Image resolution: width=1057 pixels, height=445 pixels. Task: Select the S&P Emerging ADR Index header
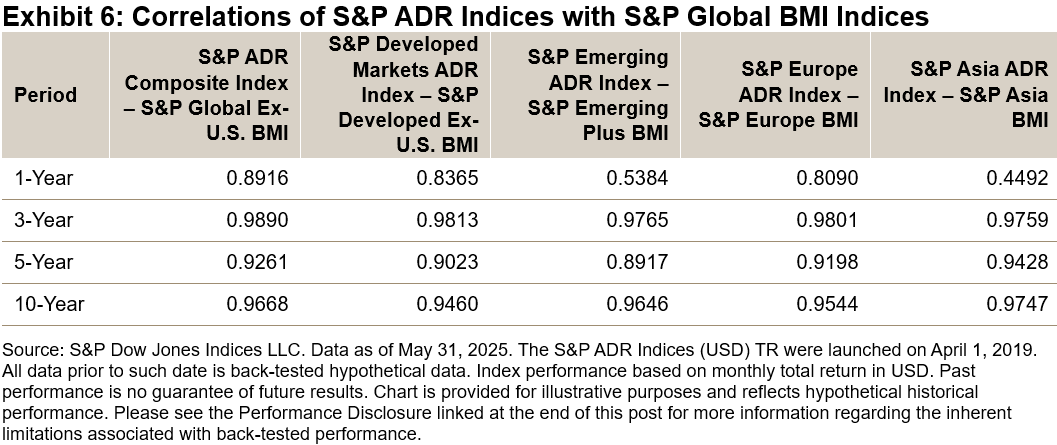click(x=597, y=95)
